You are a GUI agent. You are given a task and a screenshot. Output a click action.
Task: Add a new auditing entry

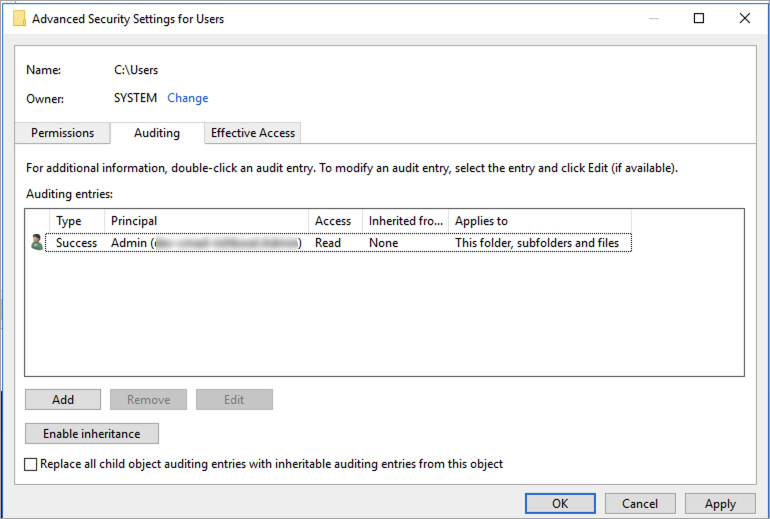(x=63, y=399)
